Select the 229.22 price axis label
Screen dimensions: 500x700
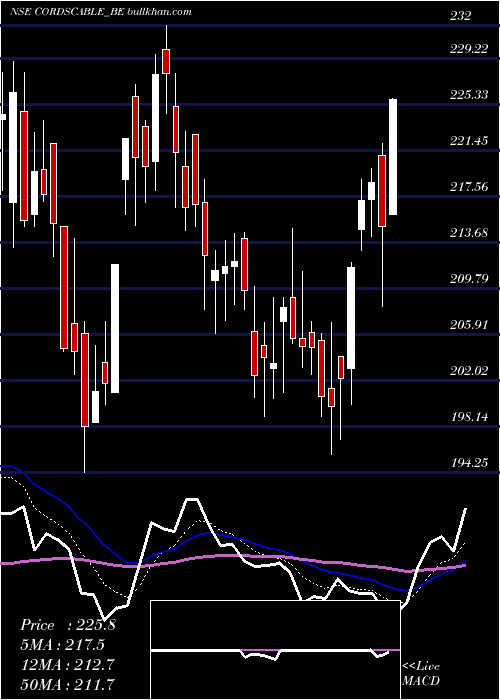(469, 49)
